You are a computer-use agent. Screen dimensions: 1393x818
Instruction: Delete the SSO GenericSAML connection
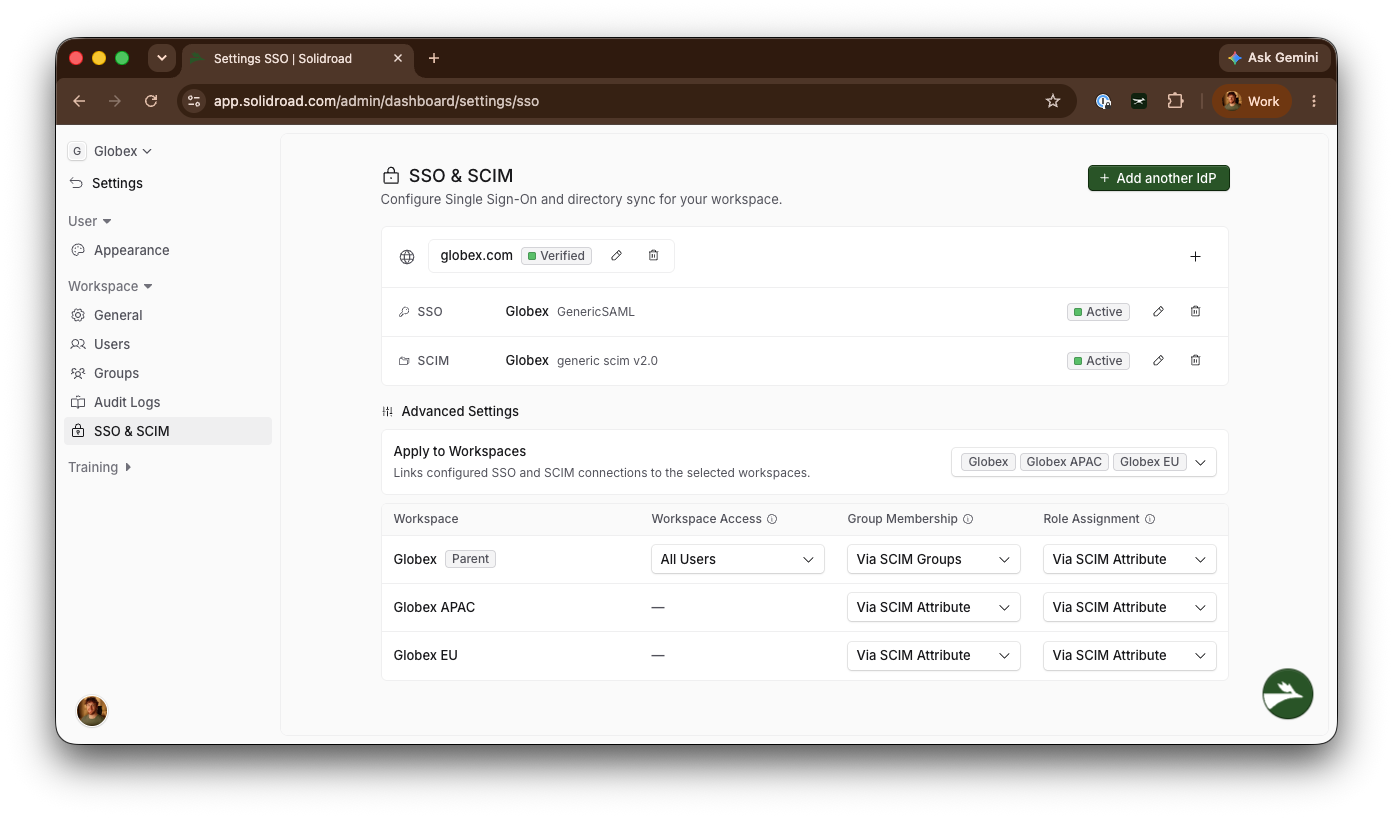tap(1195, 312)
